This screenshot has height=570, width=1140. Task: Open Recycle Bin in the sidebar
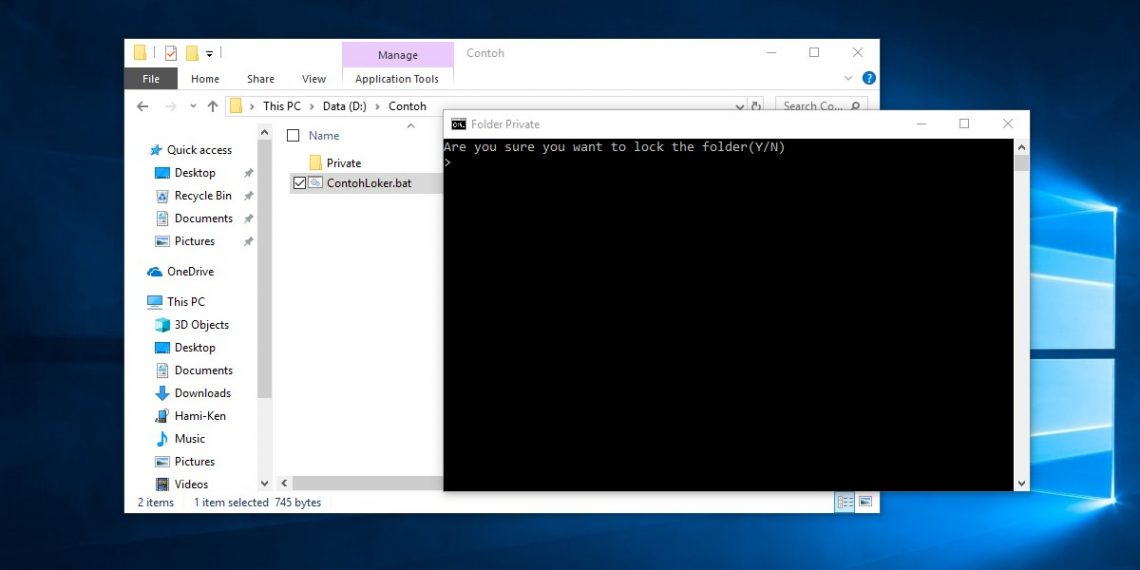[194, 196]
